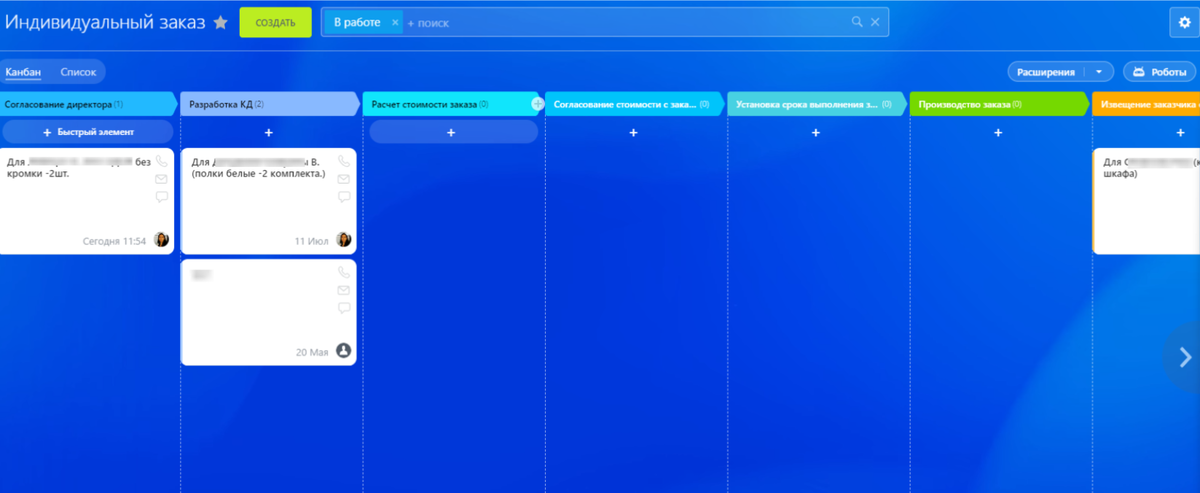Click chat icon on 'полки белые' card
This screenshot has height=493, width=1200.
[x=344, y=197]
